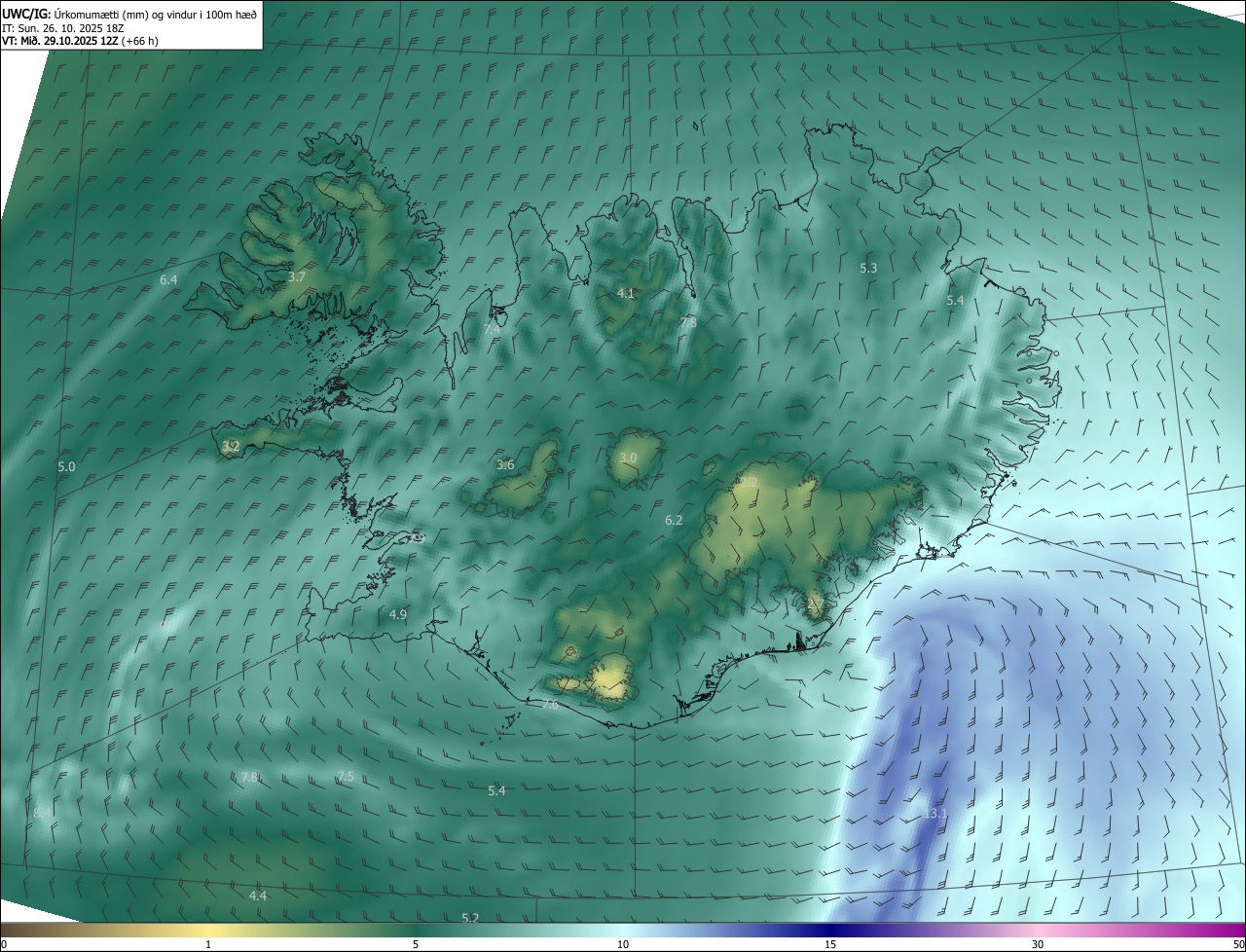1246x952 pixels.
Task: Click the 3.2 value label
Action: pyautogui.click(x=231, y=447)
